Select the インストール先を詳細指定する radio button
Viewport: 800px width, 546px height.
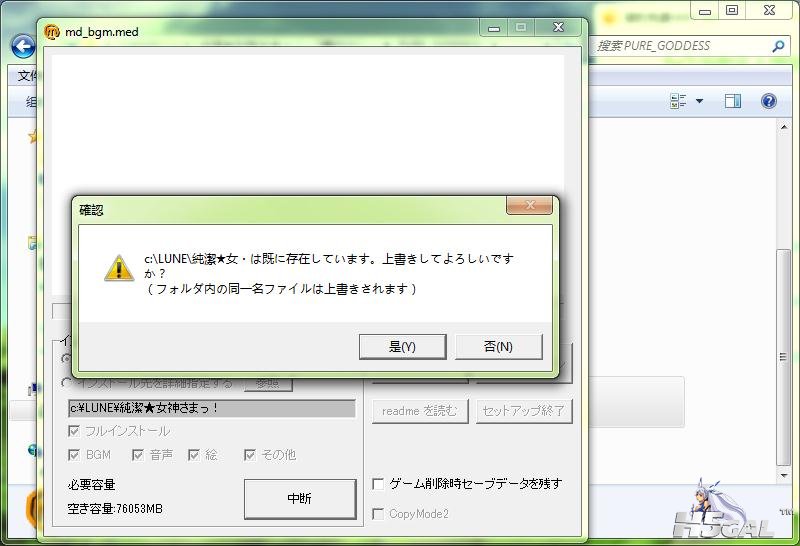point(67,383)
